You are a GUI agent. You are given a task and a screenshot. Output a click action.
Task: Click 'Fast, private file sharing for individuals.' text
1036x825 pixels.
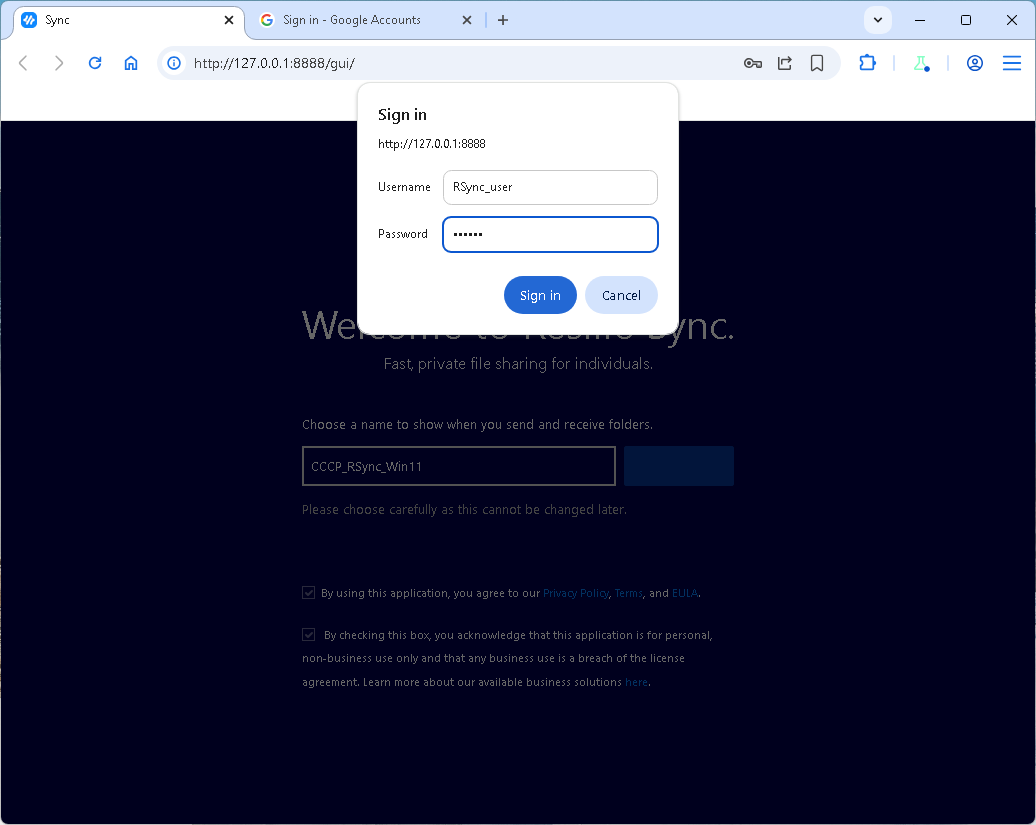[518, 364]
